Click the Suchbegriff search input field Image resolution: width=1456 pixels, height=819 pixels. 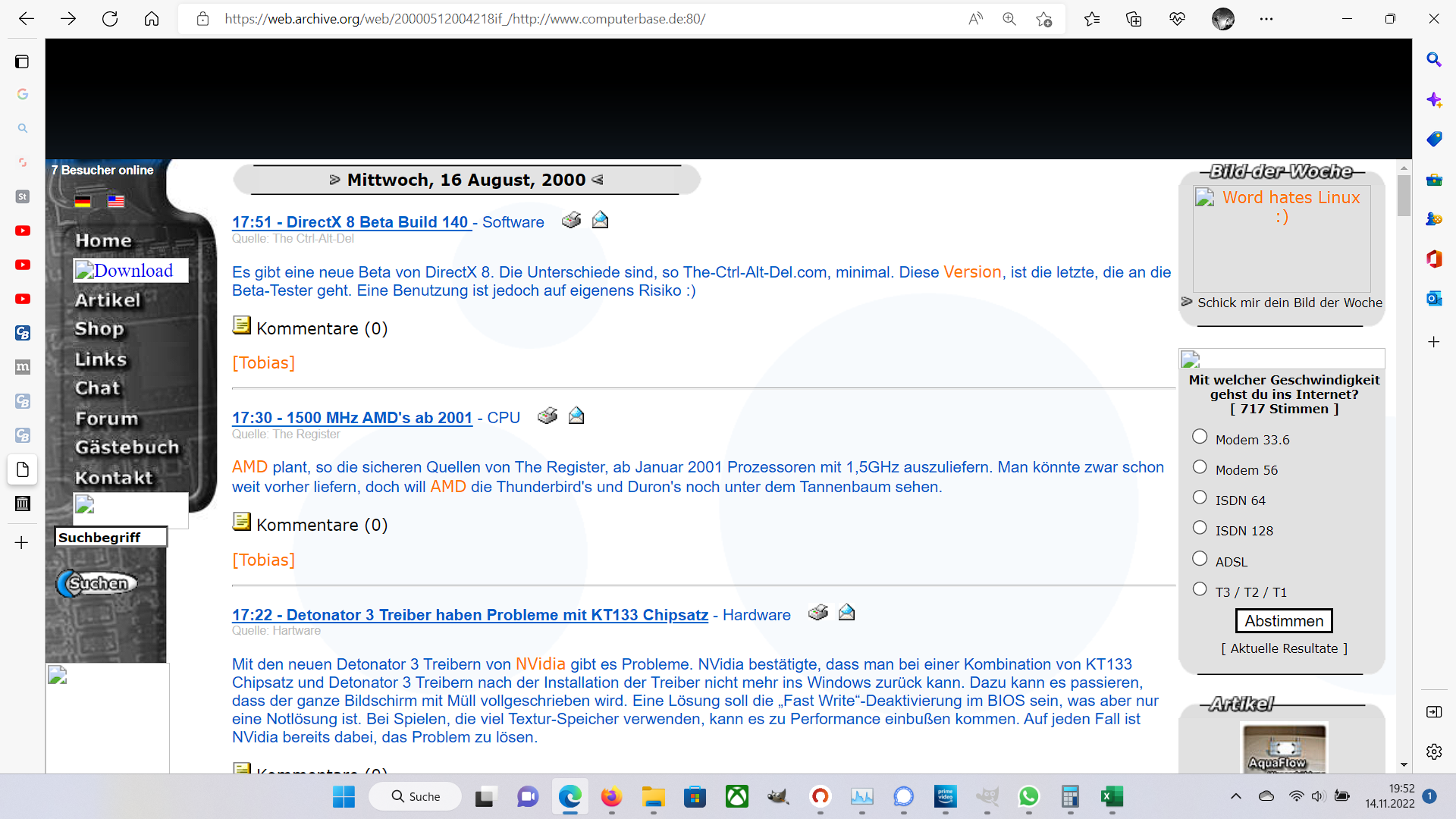(x=111, y=538)
